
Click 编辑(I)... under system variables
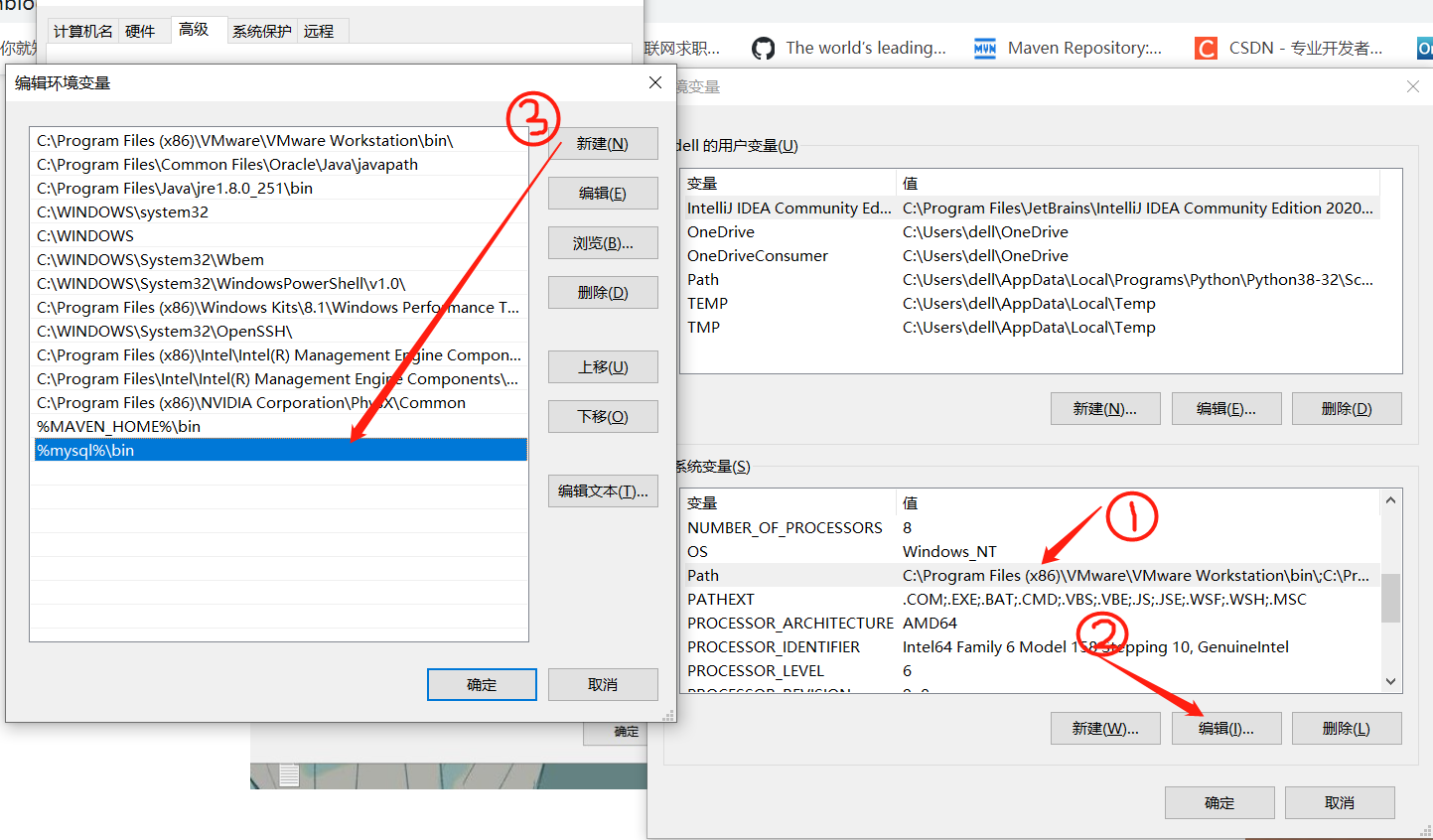1226,729
